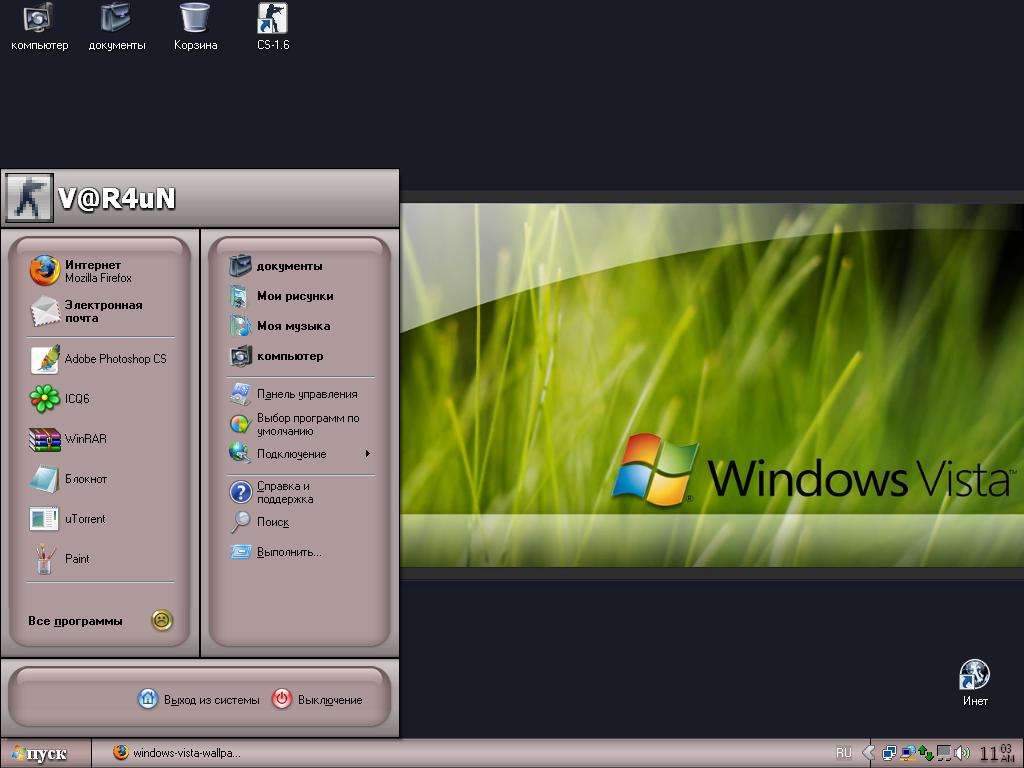Switch the RU language indicator

point(843,753)
